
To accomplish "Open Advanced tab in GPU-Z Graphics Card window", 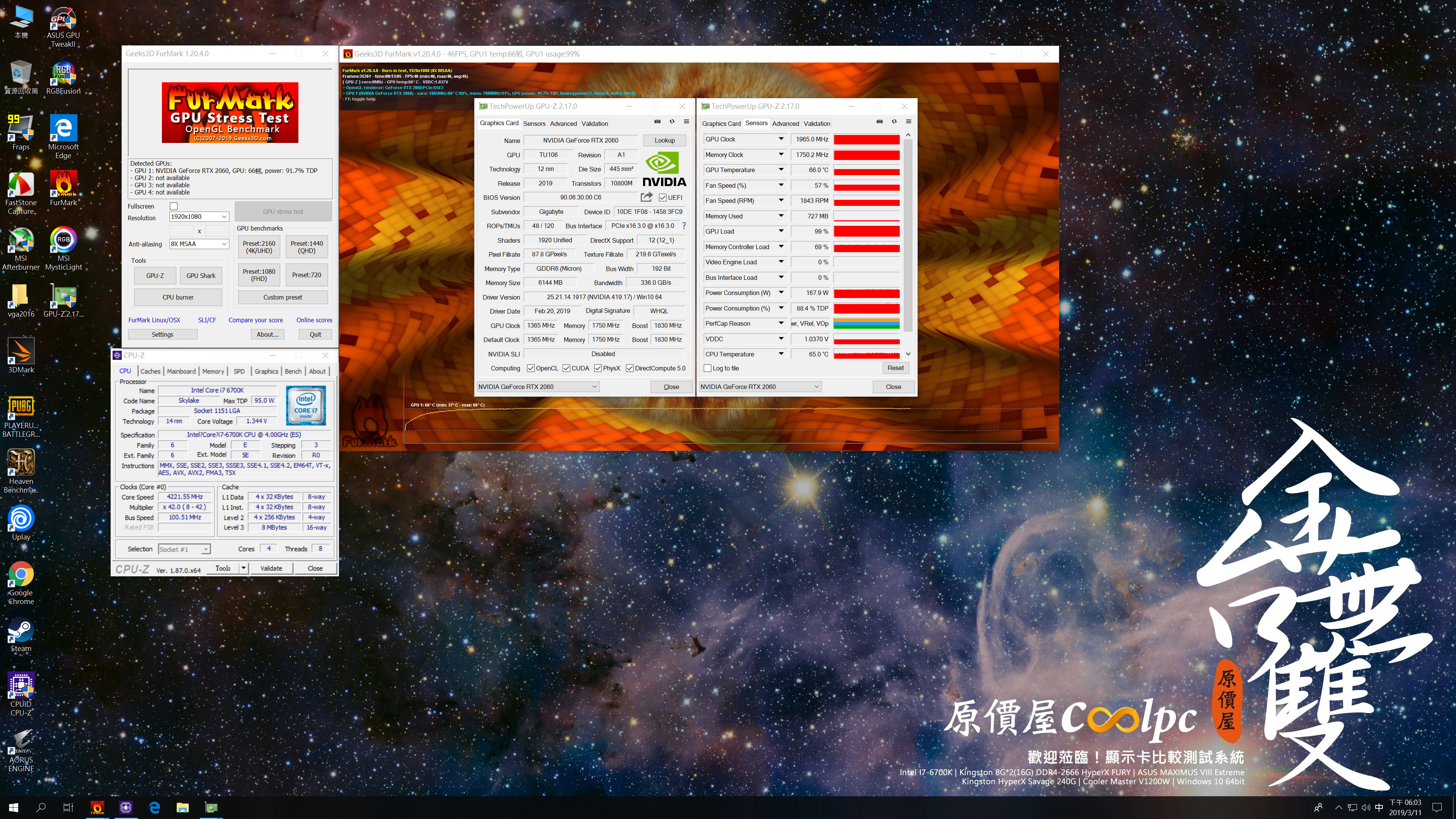I will point(563,123).
